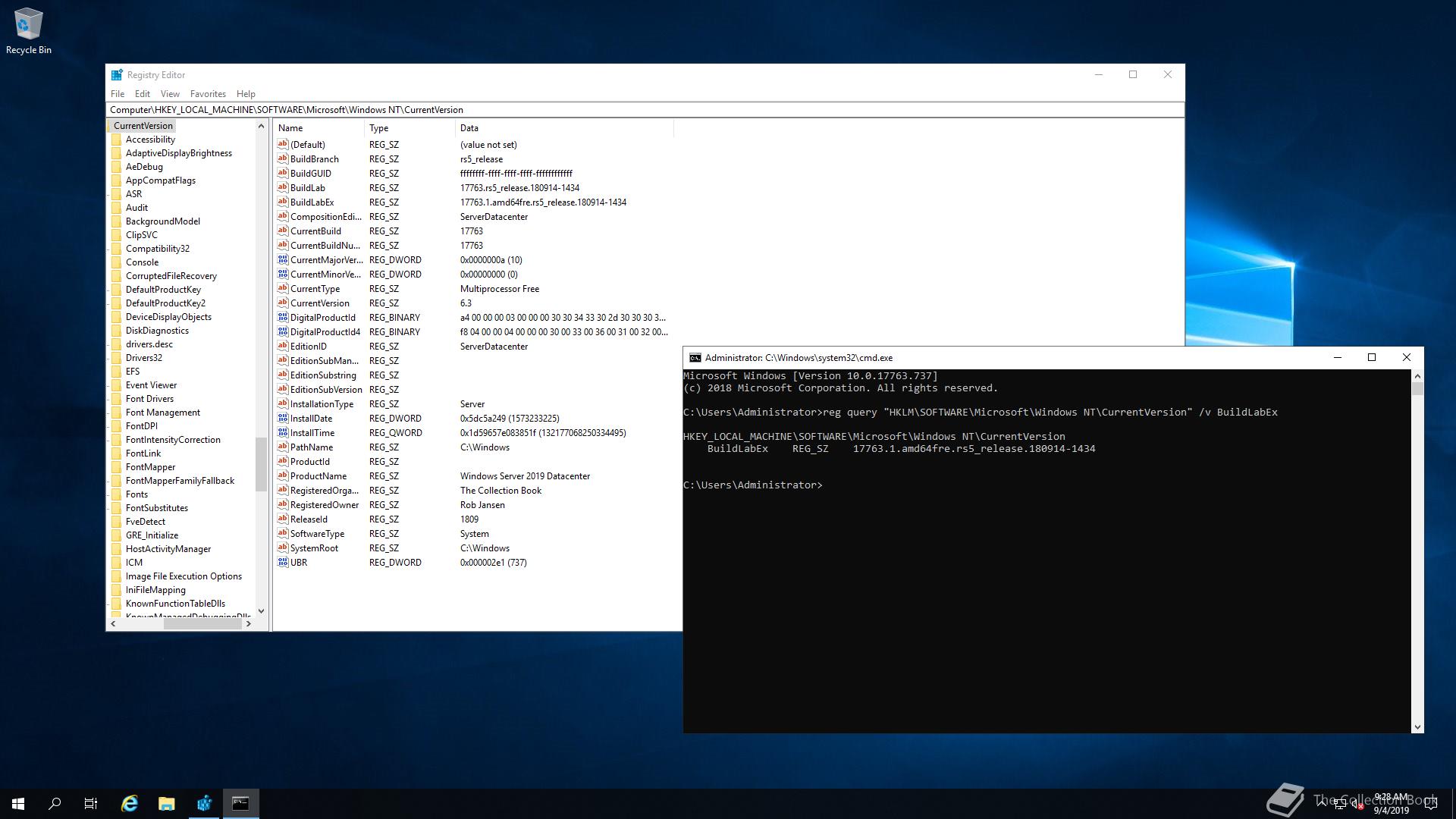Click the cmd.exe title bar icon
The image size is (1456, 819).
695,358
